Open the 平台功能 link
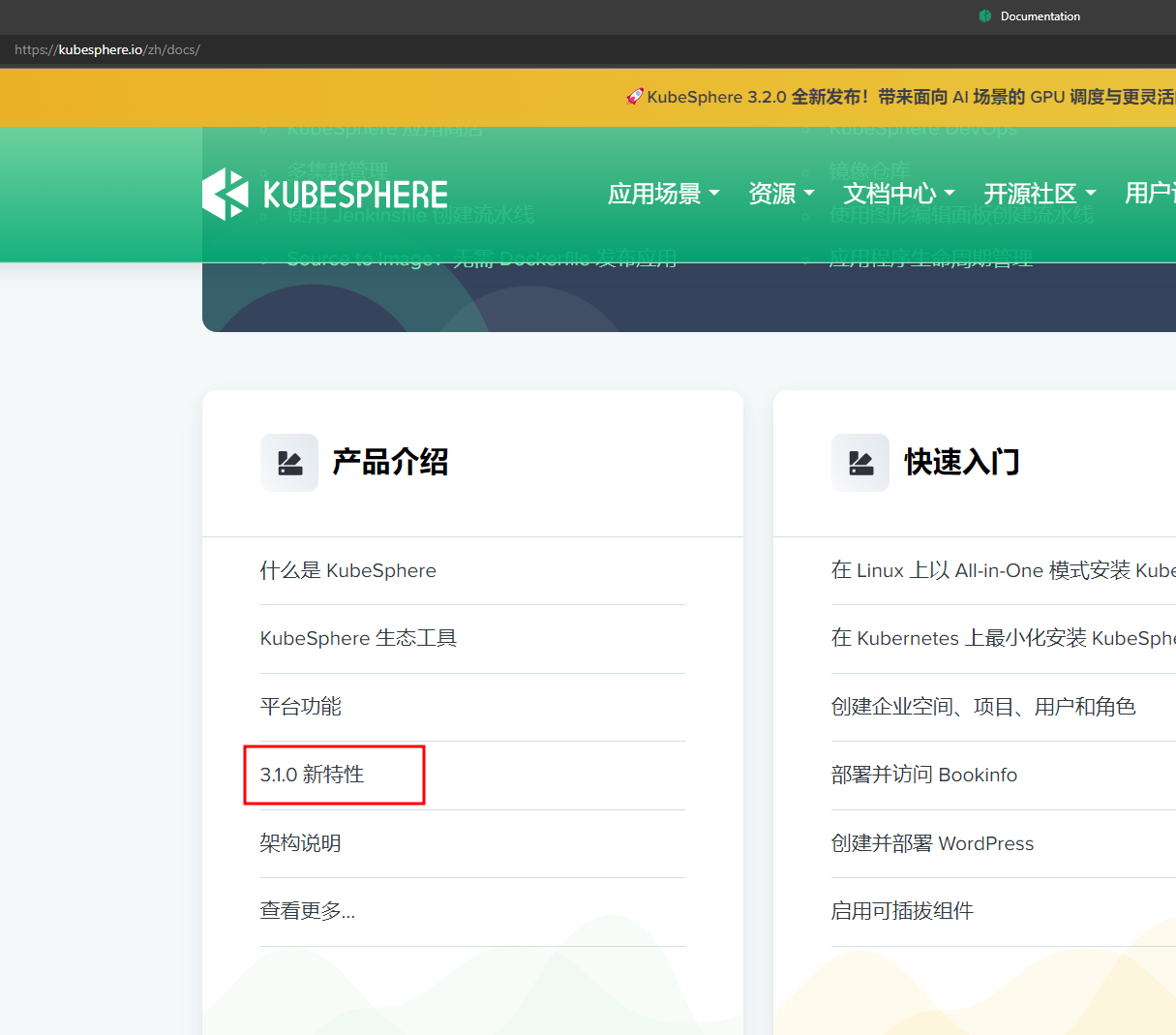Viewport: 1176px width, 1035px height. (301, 707)
